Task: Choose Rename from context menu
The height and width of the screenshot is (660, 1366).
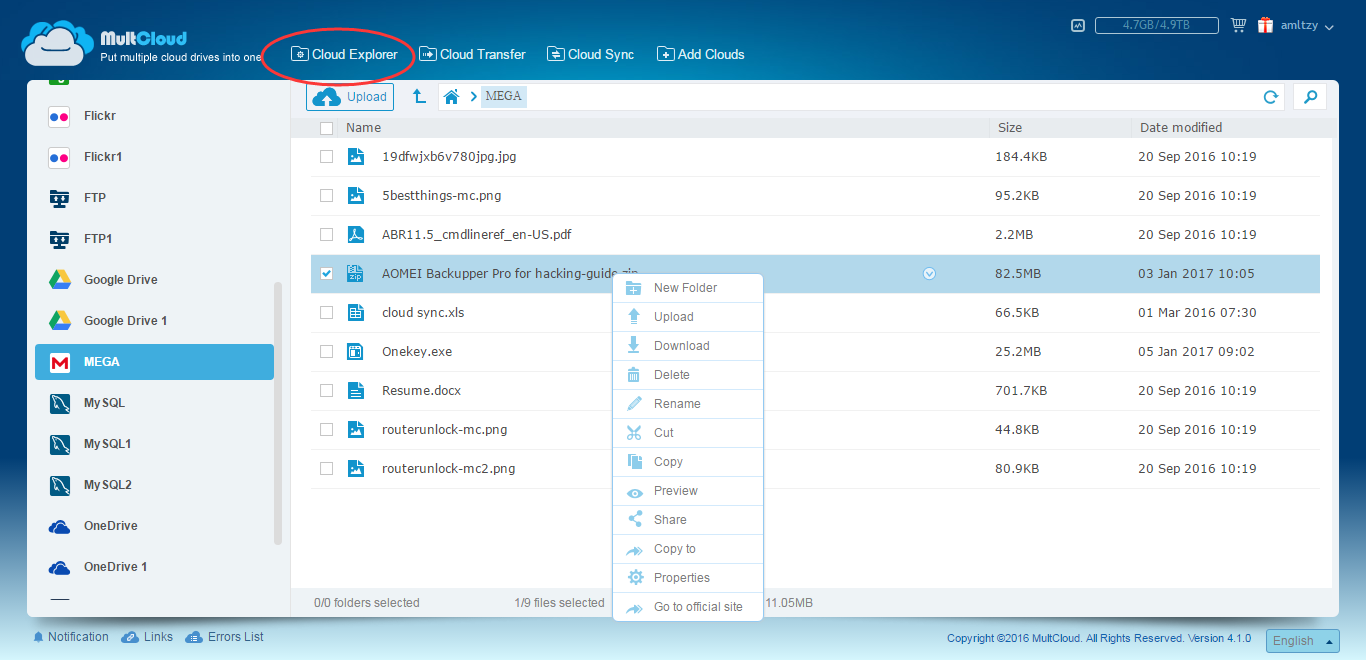Action: point(688,404)
